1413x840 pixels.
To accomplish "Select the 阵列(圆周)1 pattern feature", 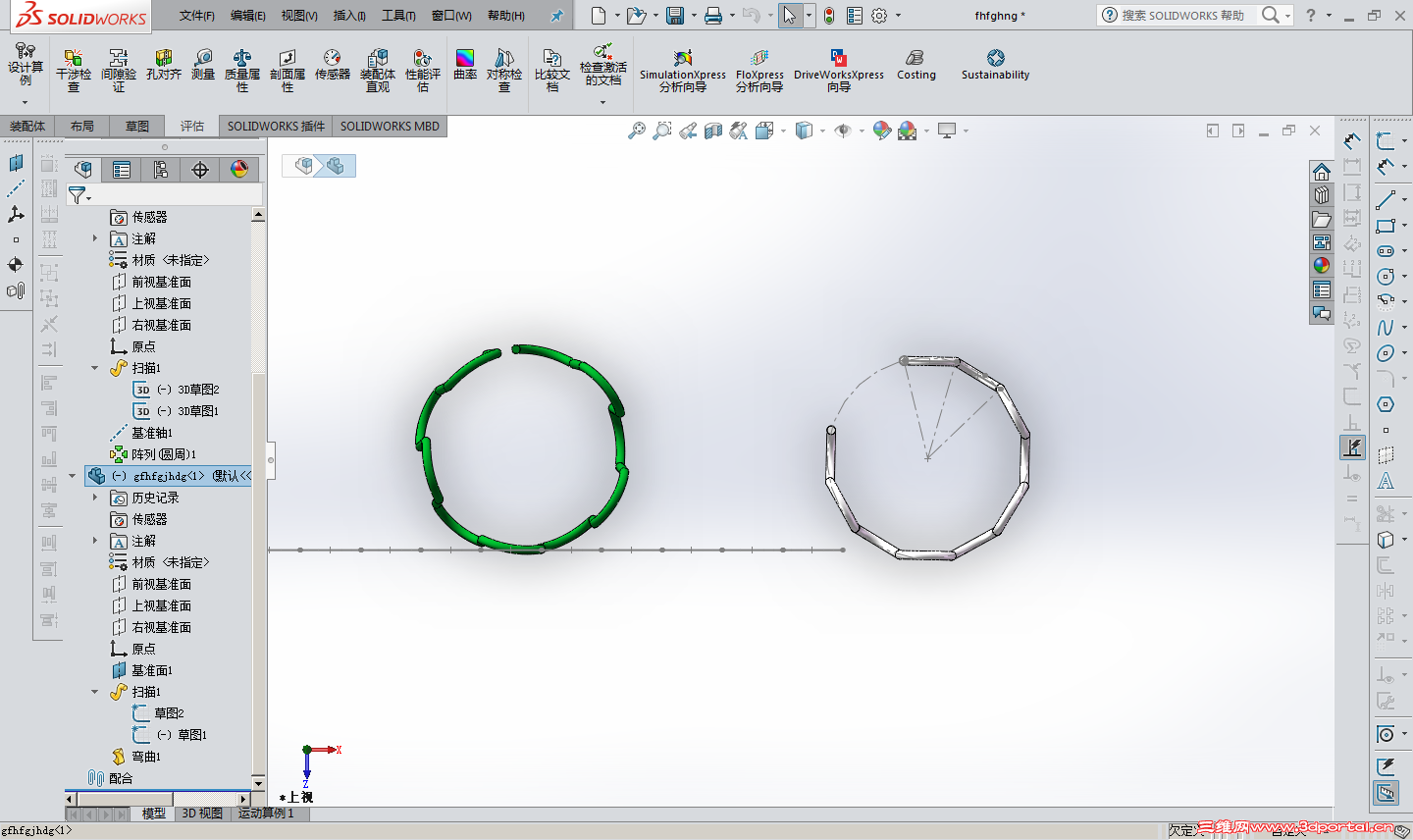I will [153, 454].
